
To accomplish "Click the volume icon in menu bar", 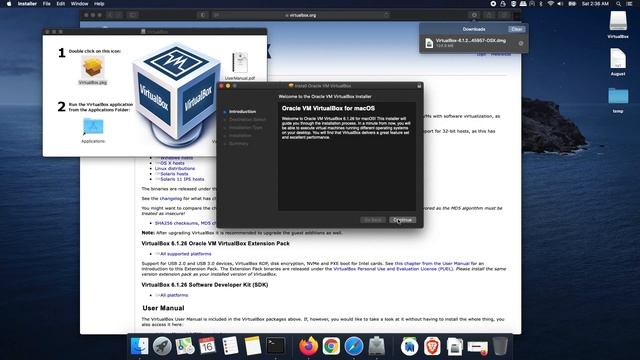I will click(560, 4).
